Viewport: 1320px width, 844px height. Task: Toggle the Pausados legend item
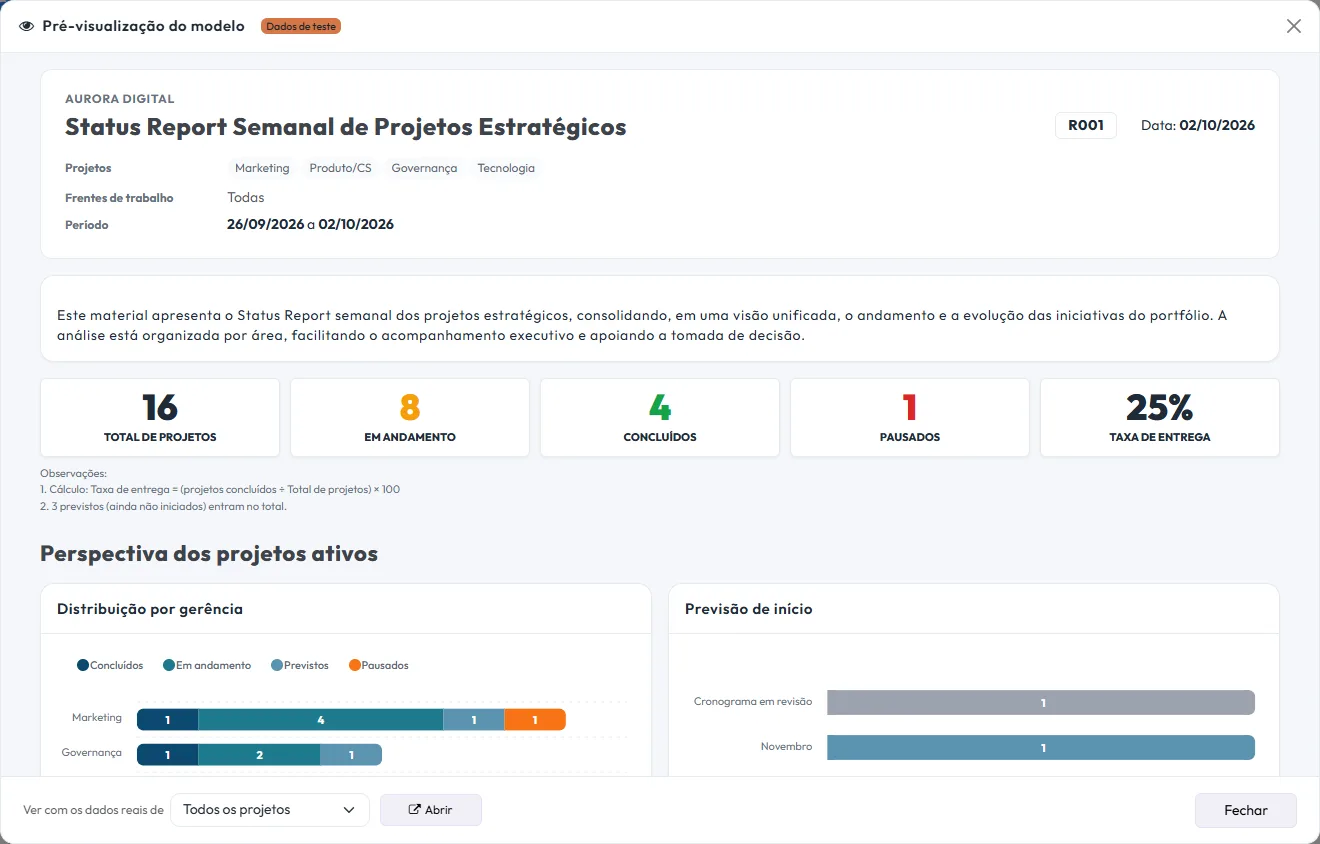click(x=379, y=665)
